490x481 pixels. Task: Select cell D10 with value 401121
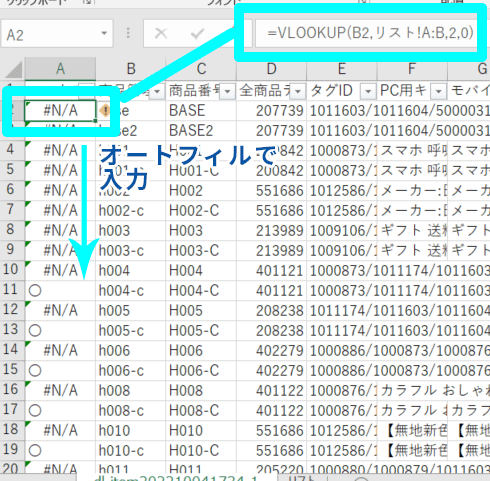pos(271,271)
